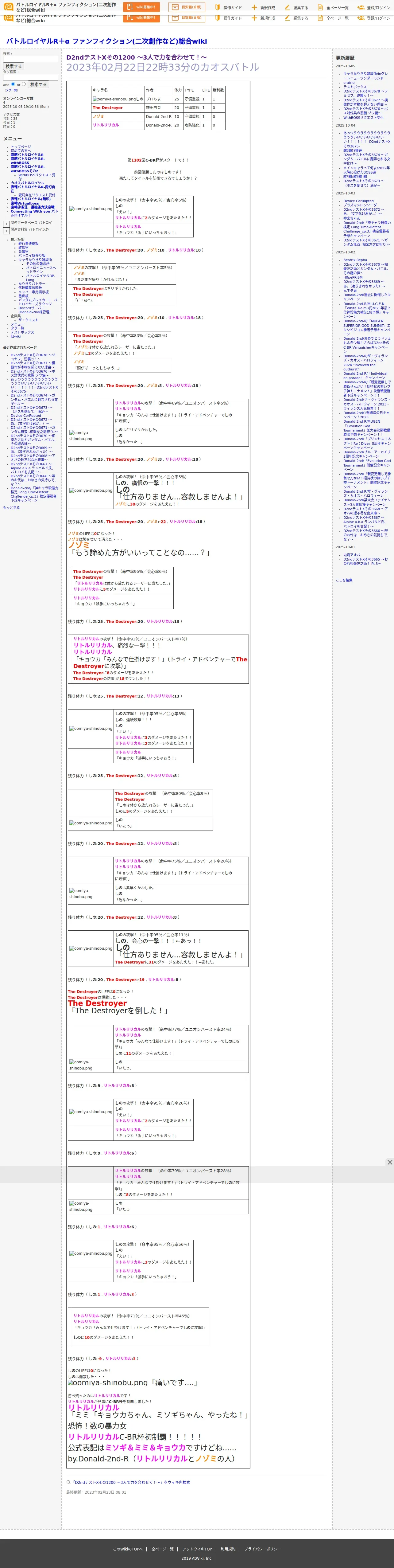This screenshot has height=1568, width=394.
Task: Open 愚痴板 link in the left menu
Action: coord(23,296)
